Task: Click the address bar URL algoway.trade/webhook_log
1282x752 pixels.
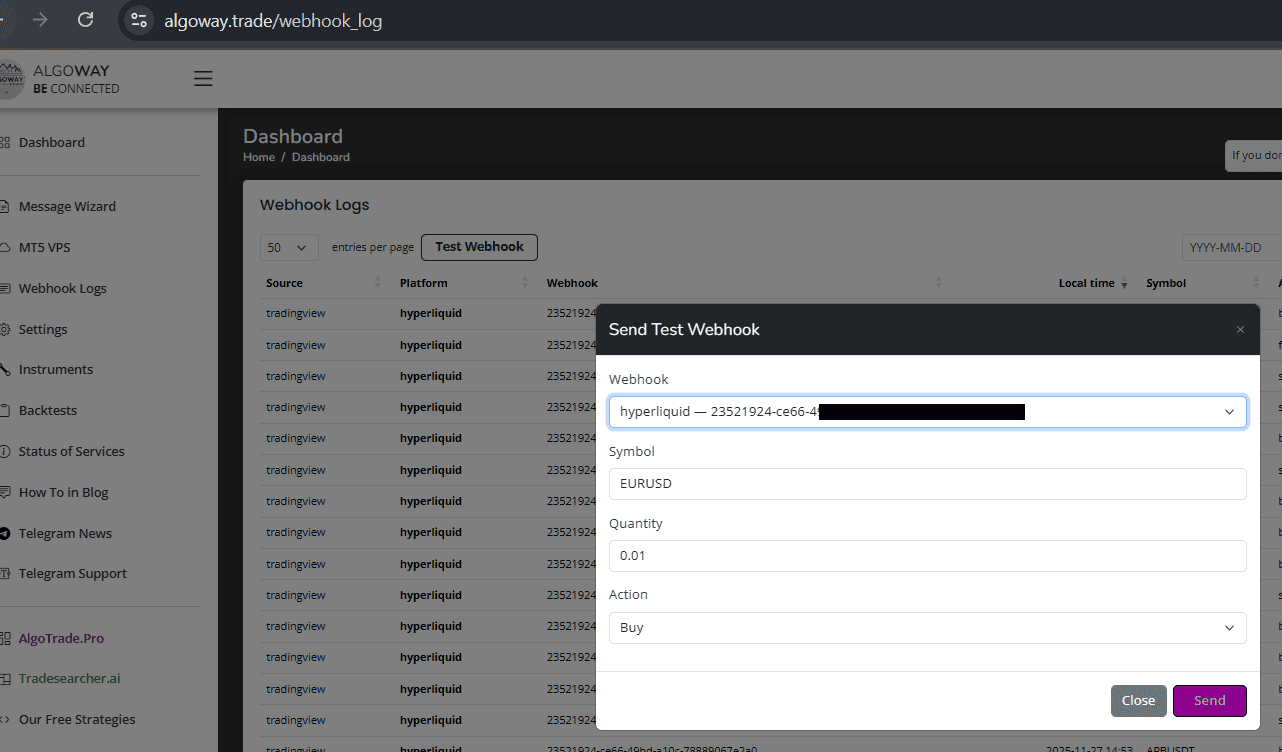Action: click(273, 20)
